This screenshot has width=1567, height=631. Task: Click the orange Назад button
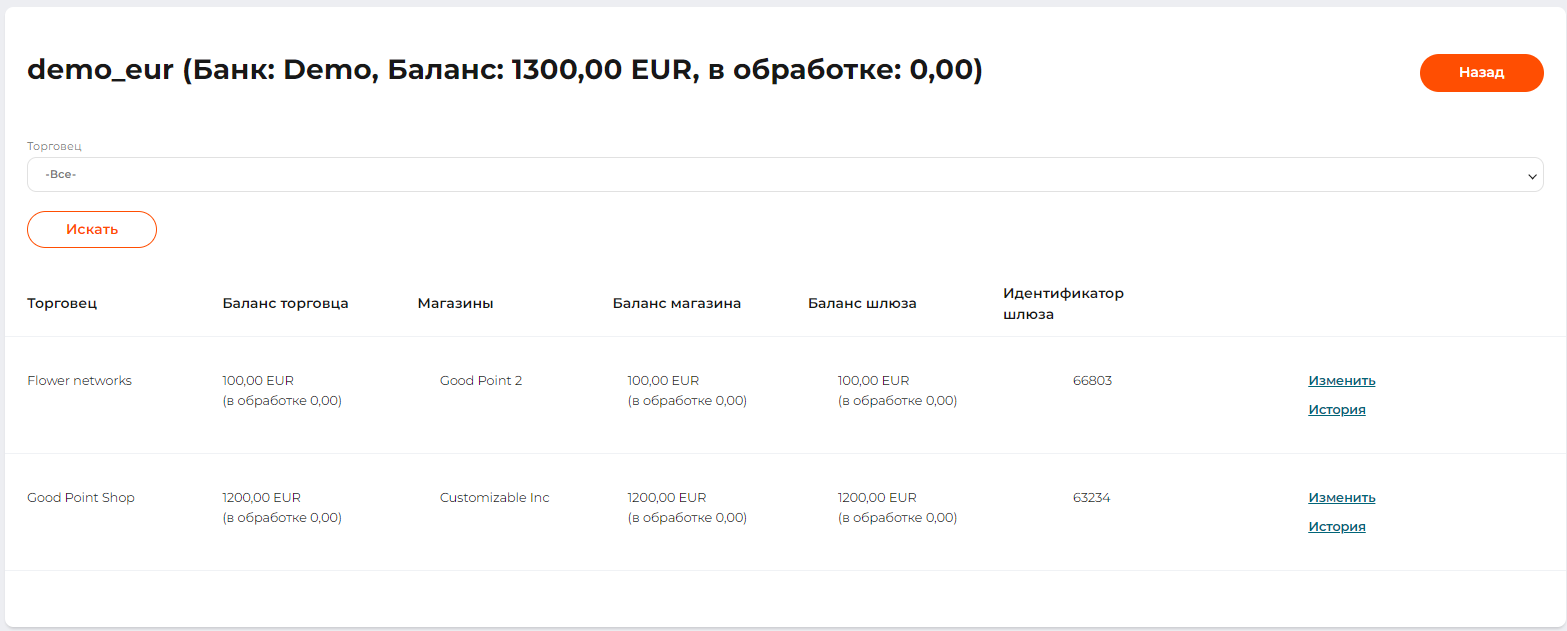coord(1481,73)
